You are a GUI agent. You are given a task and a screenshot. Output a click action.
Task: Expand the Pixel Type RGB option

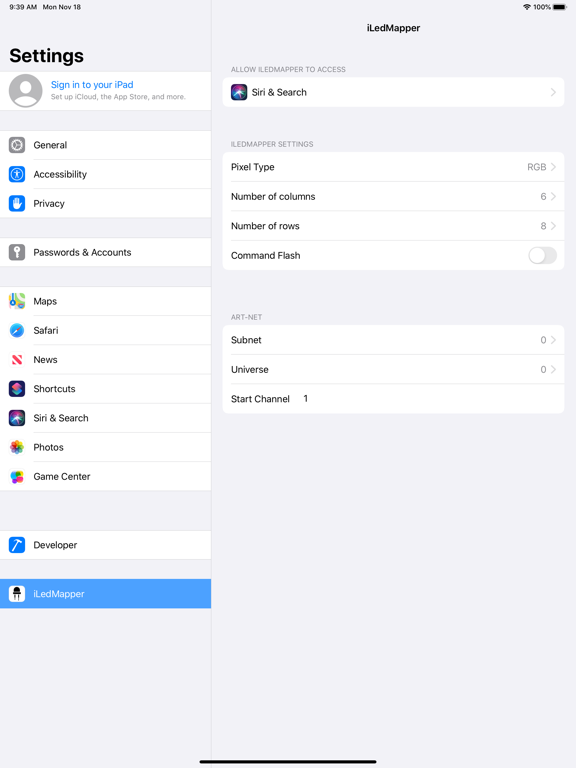point(393,167)
